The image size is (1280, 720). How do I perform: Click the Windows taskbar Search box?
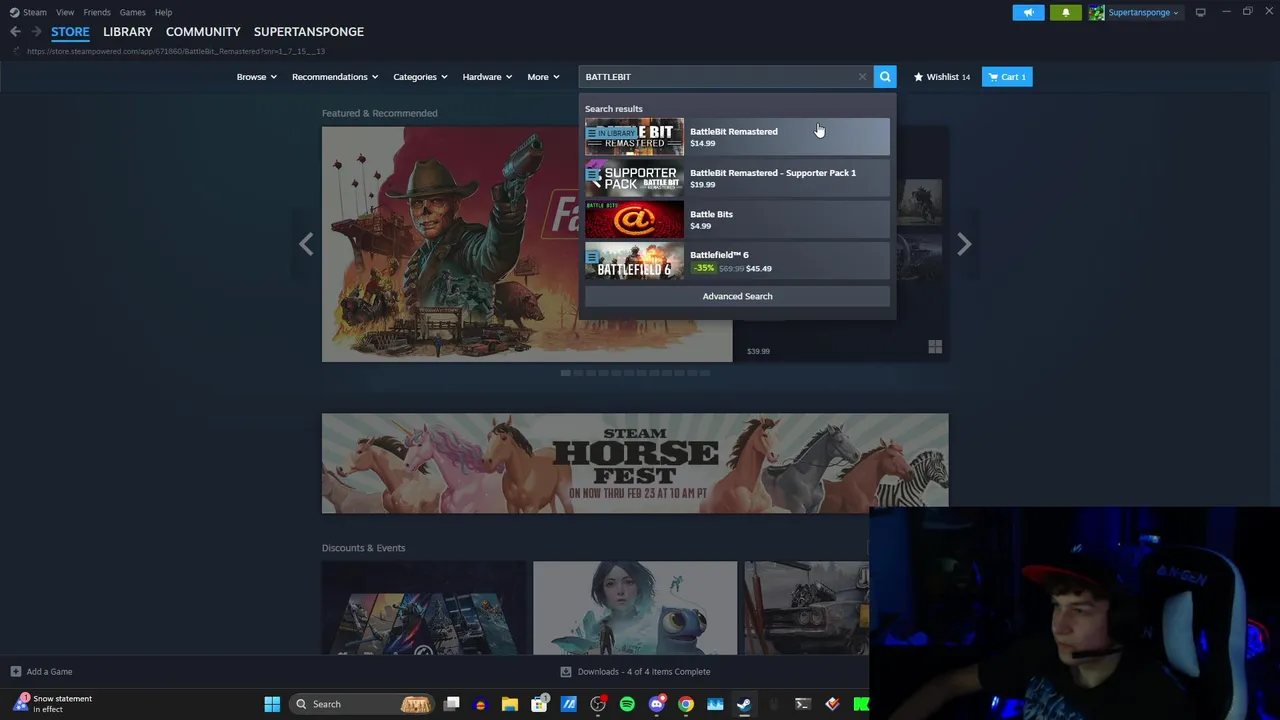pyautogui.click(x=360, y=704)
